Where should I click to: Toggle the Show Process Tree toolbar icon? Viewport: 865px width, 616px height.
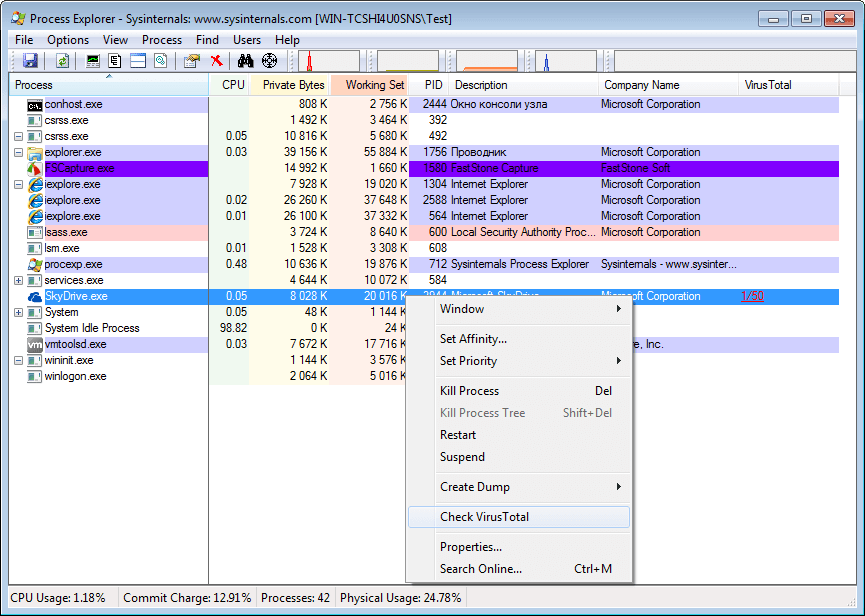click(x=115, y=61)
